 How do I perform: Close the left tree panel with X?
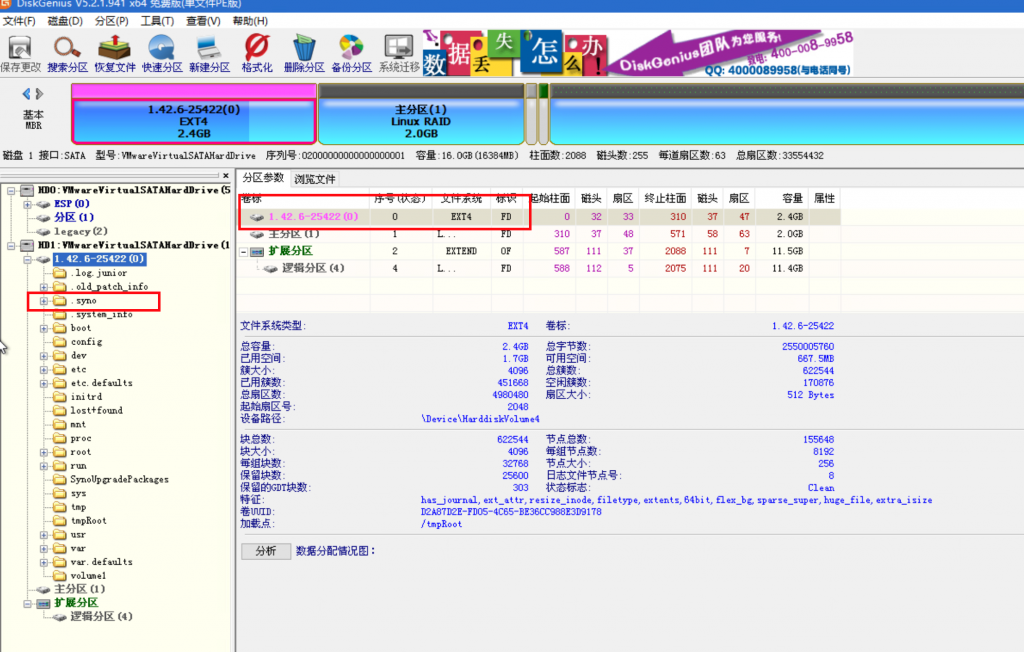coord(226,176)
